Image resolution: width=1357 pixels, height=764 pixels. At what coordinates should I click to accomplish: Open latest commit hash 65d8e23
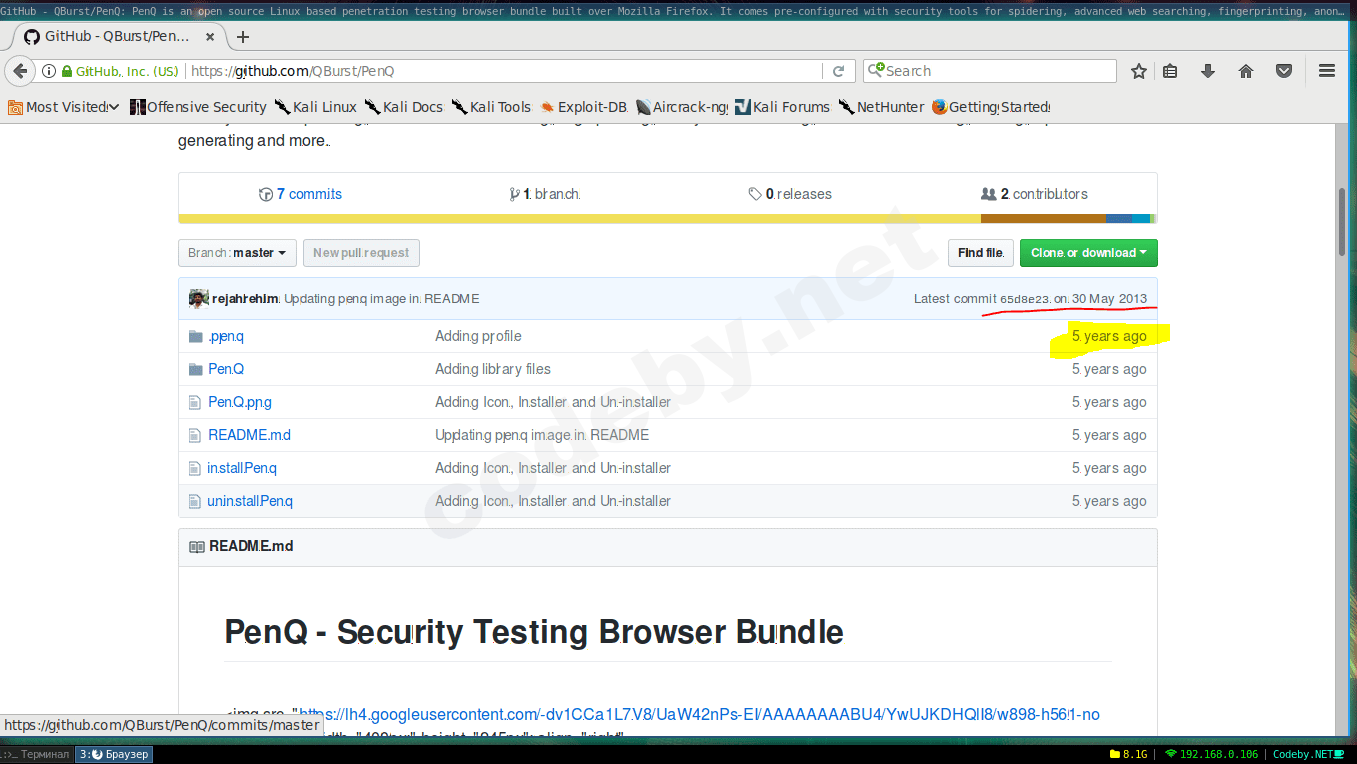(1025, 299)
